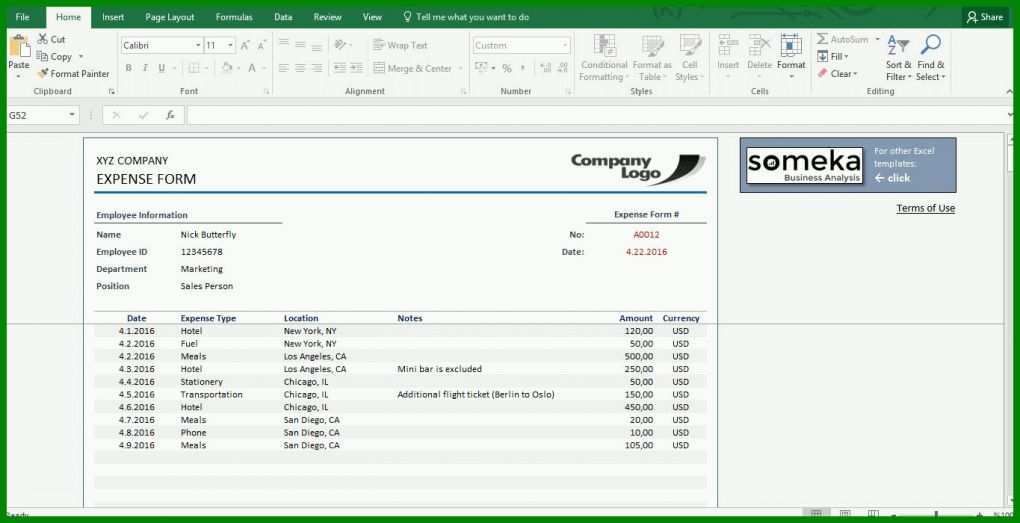Toggle Wrap Text
This screenshot has width=1020, height=523.
coord(401,45)
